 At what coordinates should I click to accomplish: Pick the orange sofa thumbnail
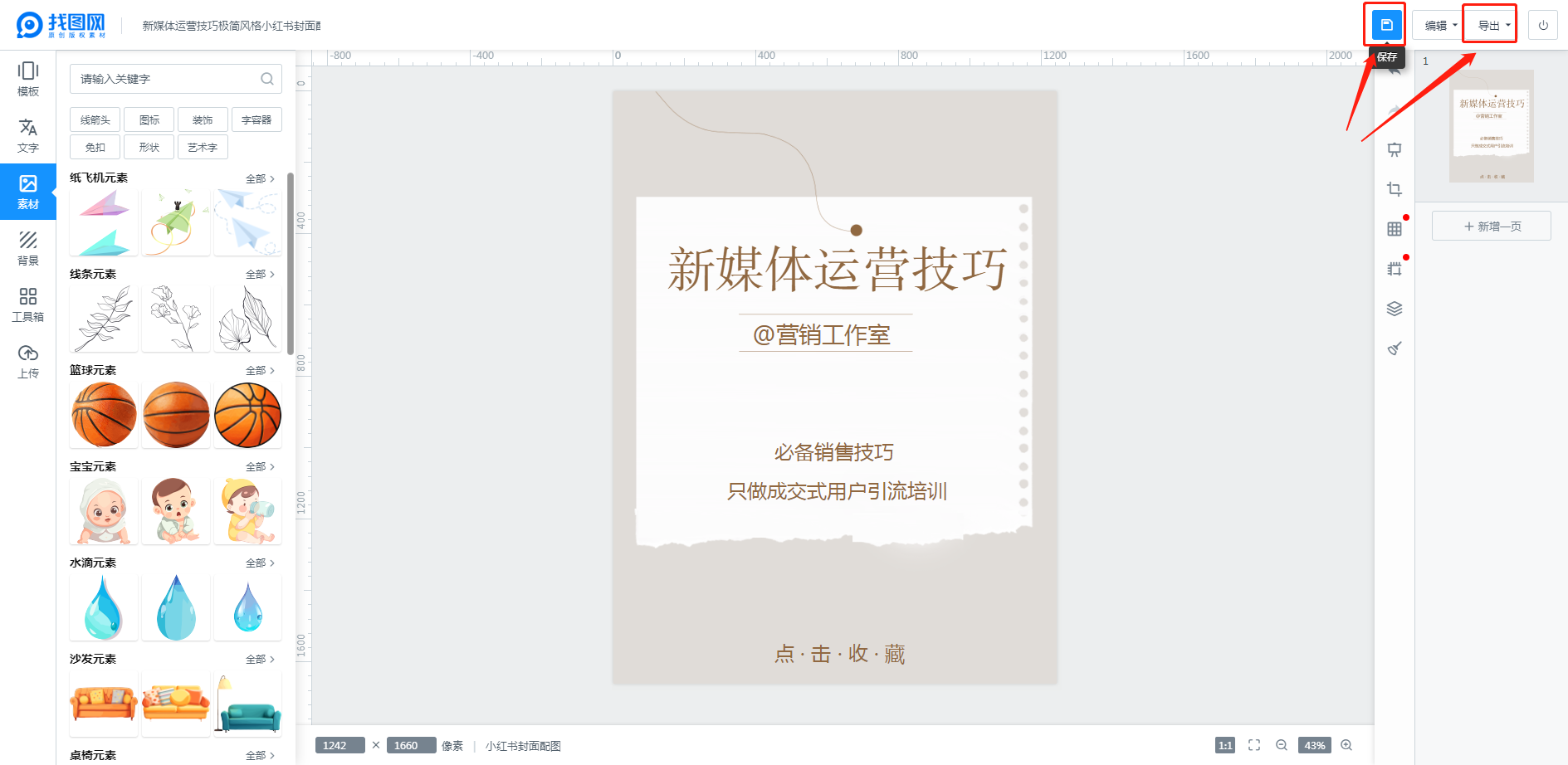104,704
